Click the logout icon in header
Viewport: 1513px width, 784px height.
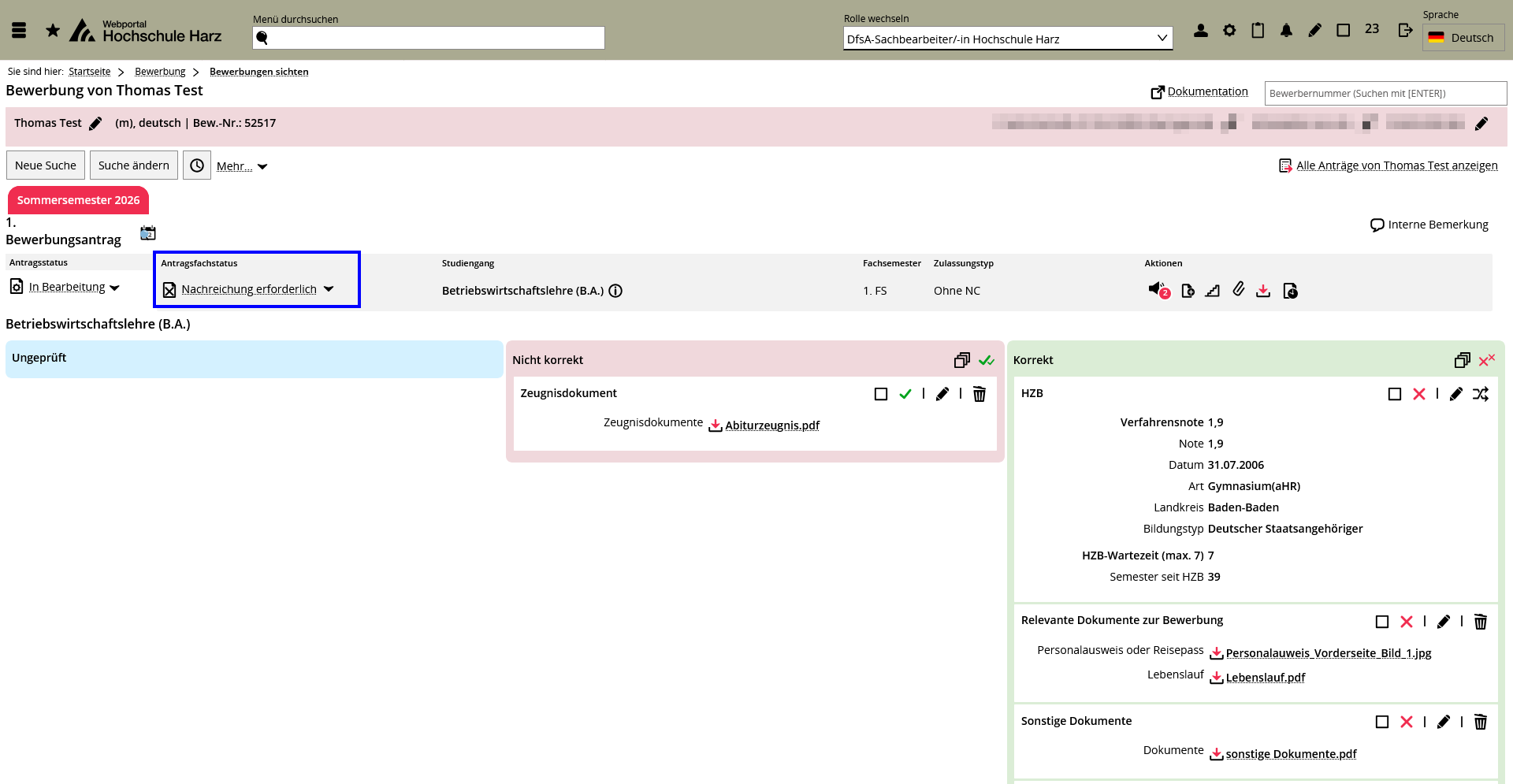point(1405,31)
